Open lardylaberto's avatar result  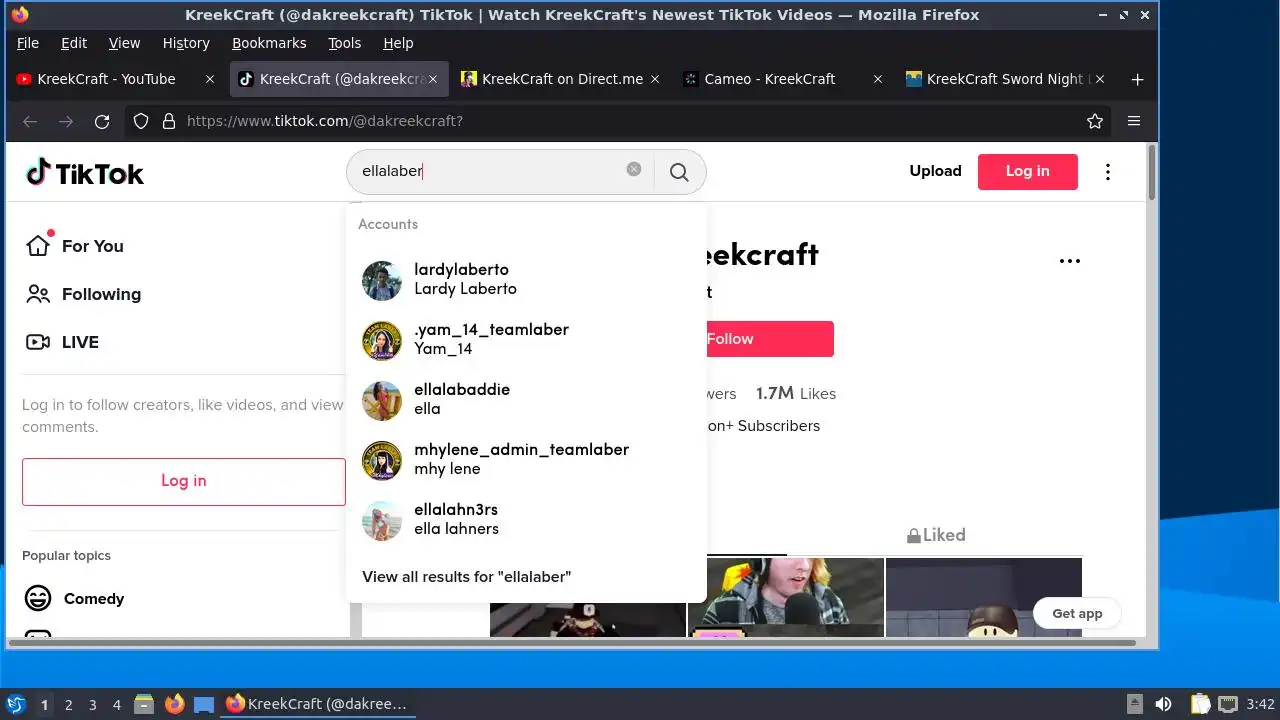[x=382, y=281]
